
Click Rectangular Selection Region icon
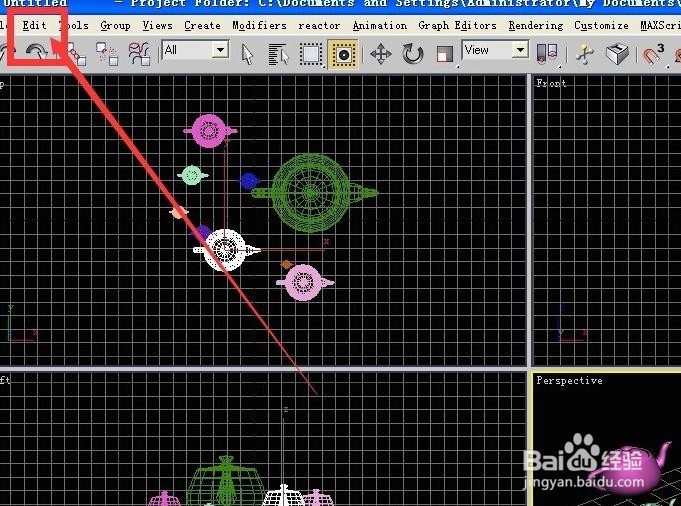coord(311,54)
